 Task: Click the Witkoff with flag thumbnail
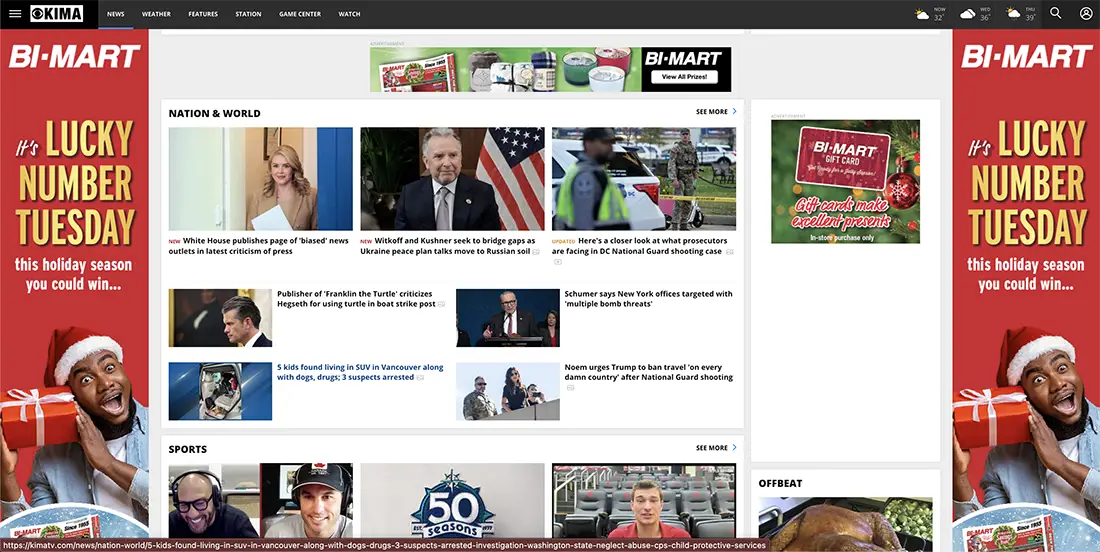click(452, 179)
